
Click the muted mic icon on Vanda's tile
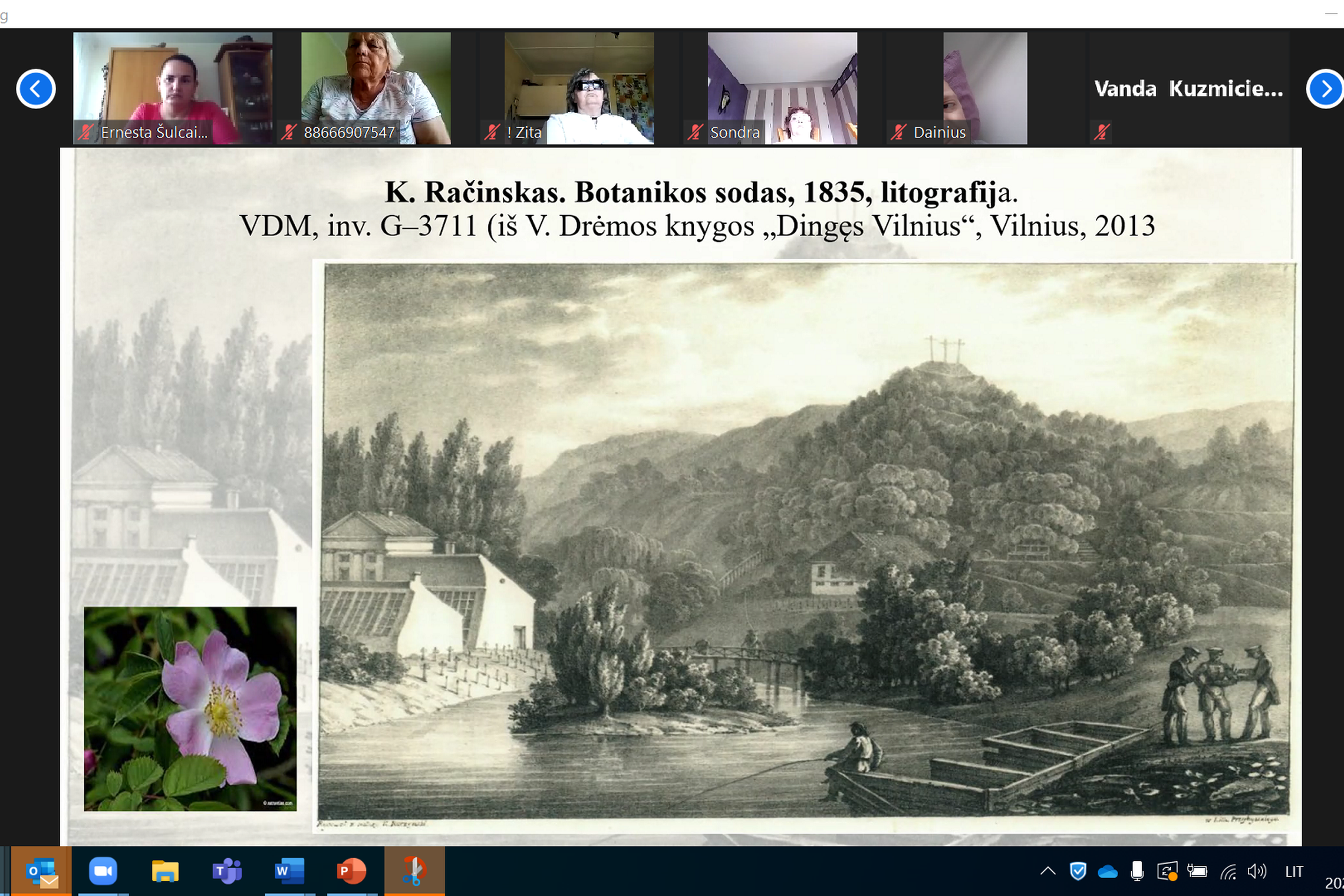pyautogui.click(x=1101, y=132)
